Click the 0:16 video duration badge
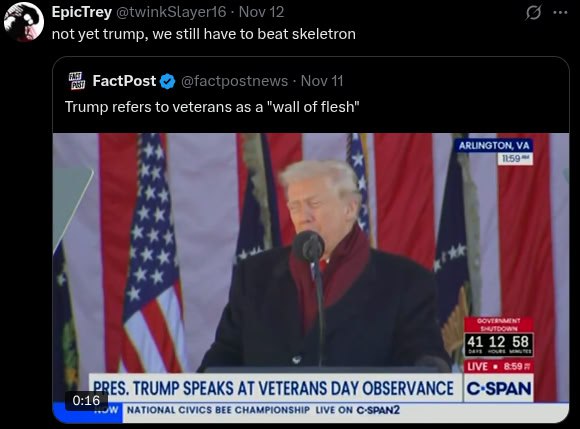The image size is (580, 429). click(x=86, y=401)
